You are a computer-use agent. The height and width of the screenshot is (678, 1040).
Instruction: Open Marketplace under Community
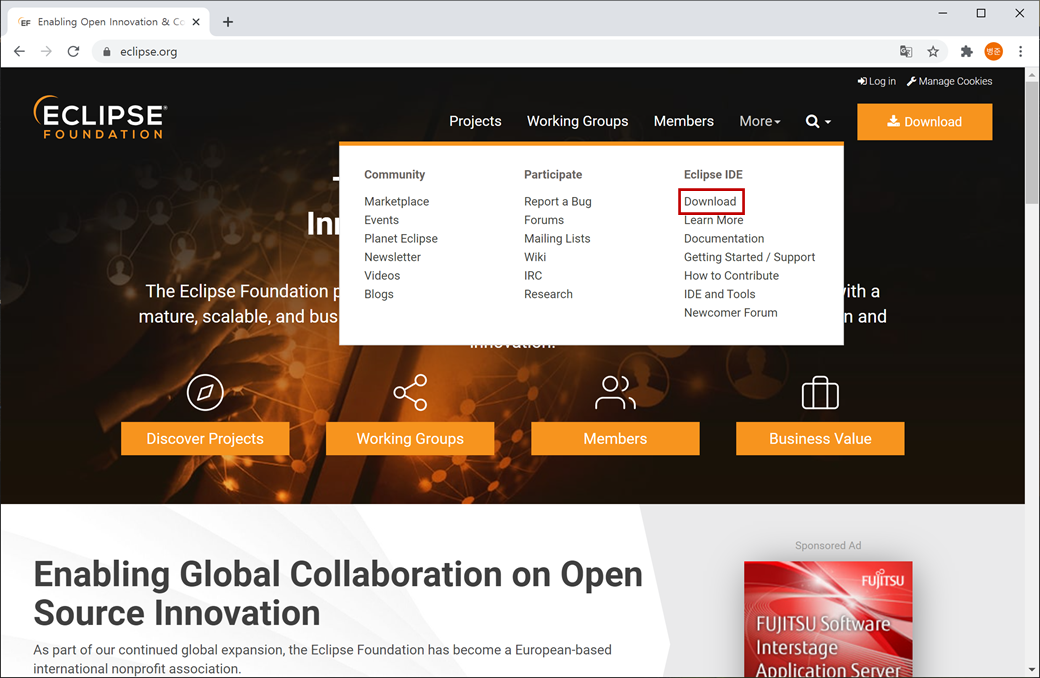click(397, 201)
